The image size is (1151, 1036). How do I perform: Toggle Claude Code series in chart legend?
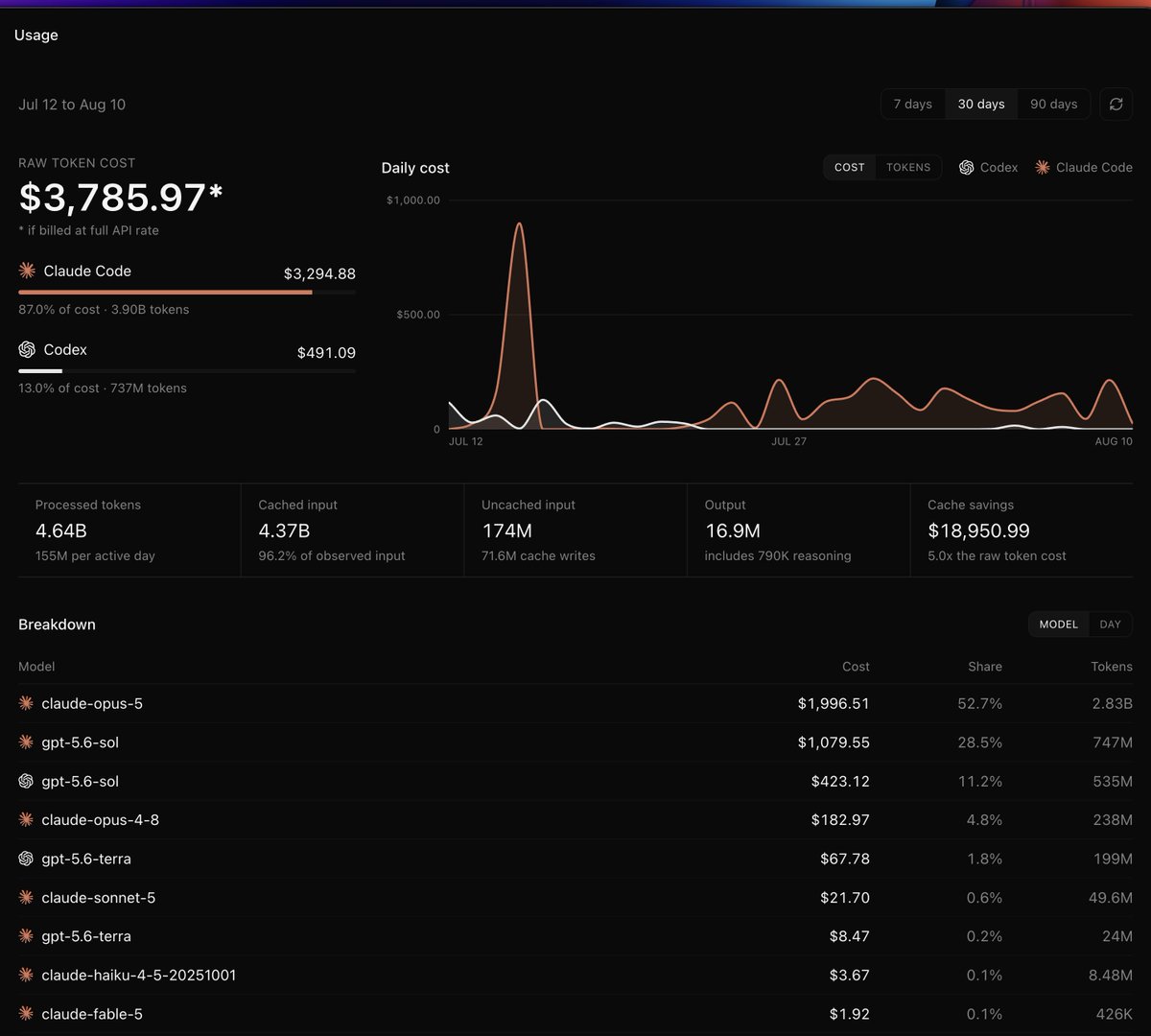1084,167
